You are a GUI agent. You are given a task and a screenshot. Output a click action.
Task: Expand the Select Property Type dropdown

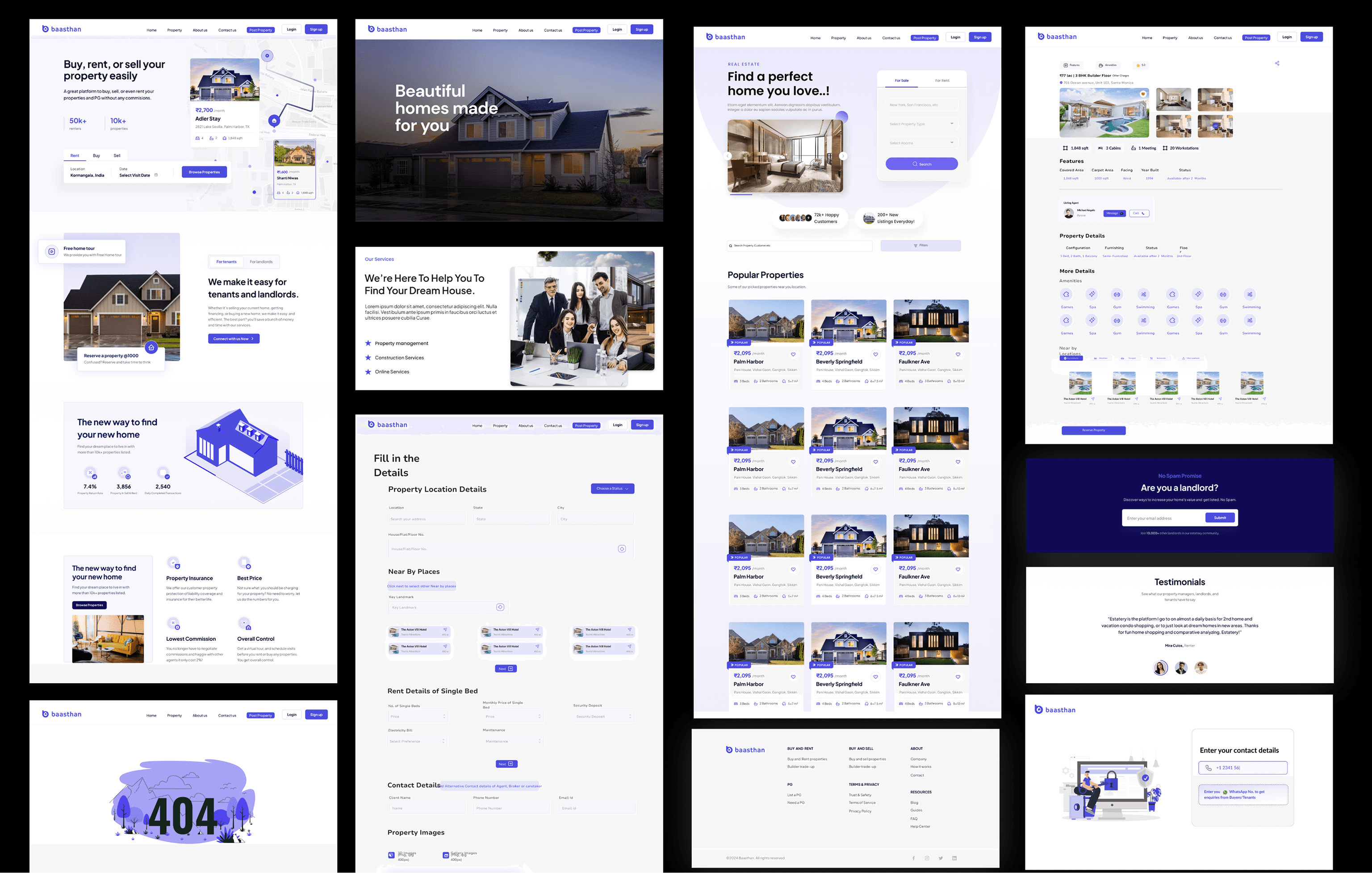click(x=921, y=124)
